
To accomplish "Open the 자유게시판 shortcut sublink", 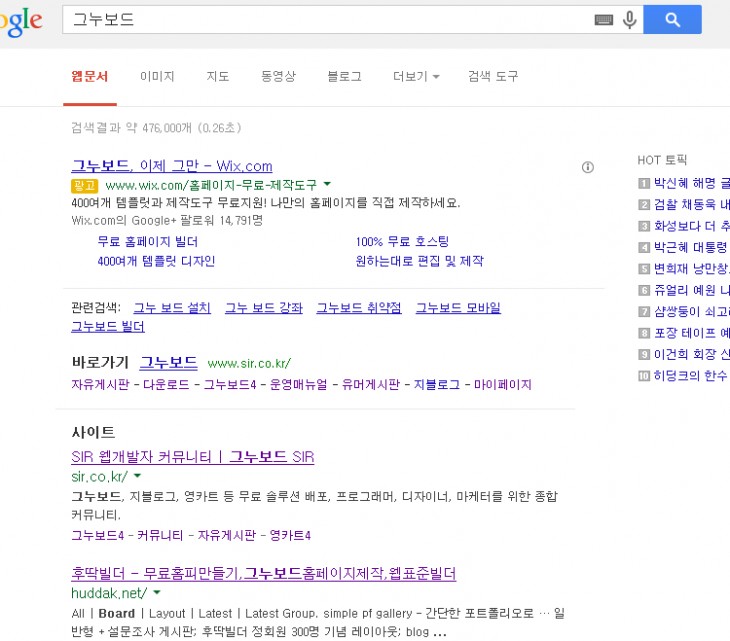I will 100,385.
